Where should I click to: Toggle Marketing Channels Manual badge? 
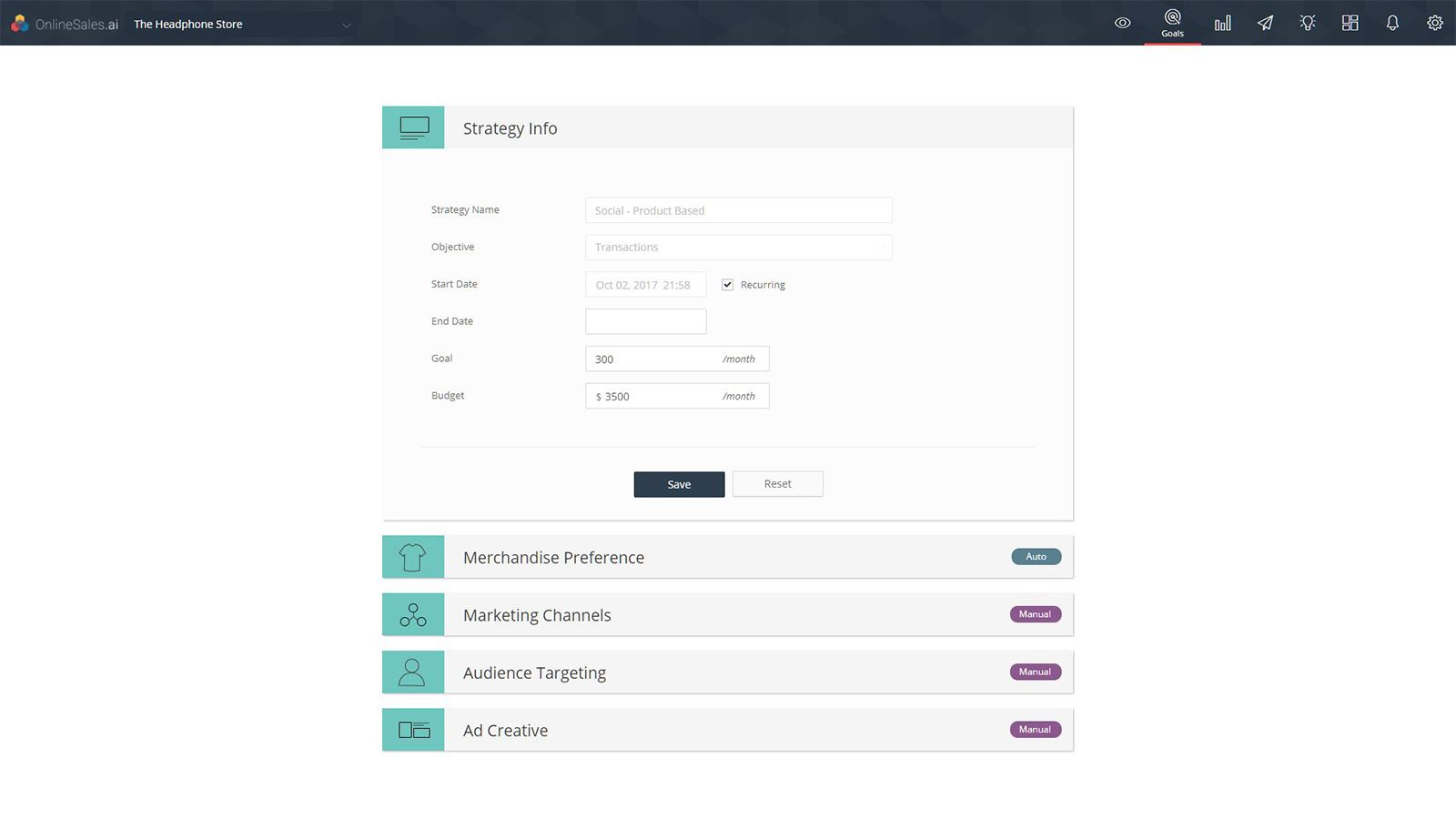(x=1035, y=614)
